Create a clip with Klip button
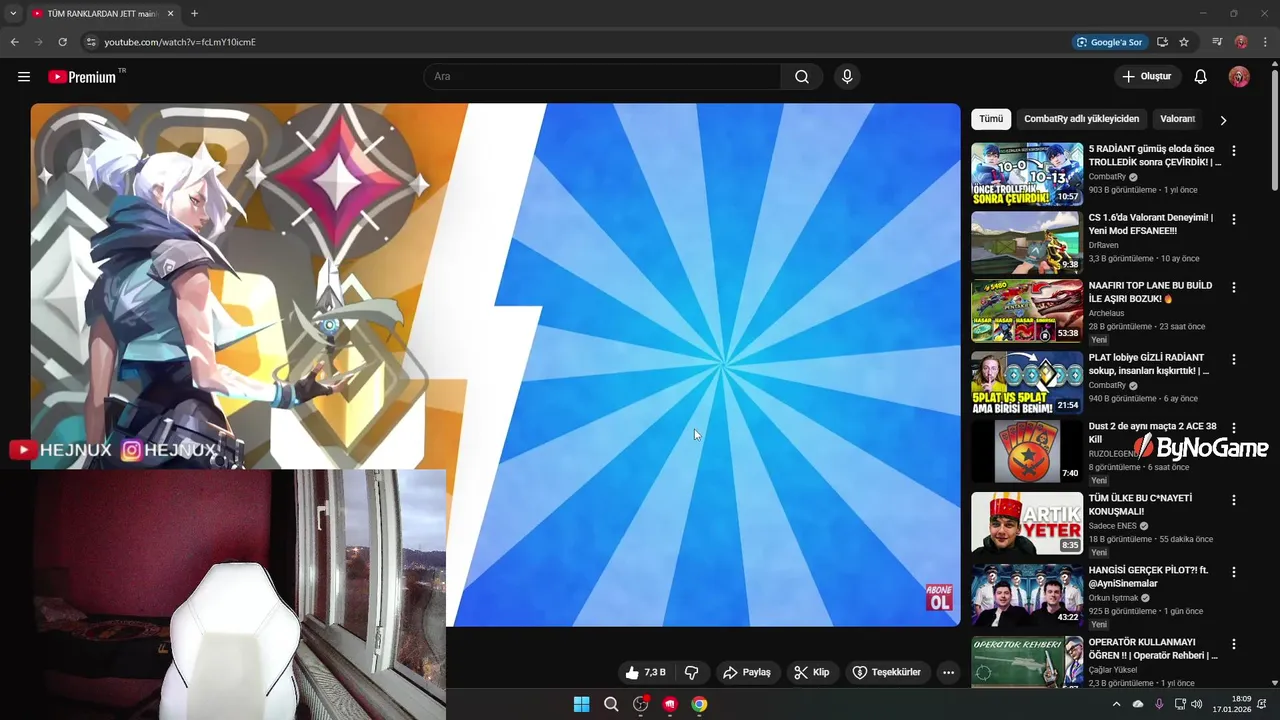This screenshot has height=720, width=1280. coord(811,672)
